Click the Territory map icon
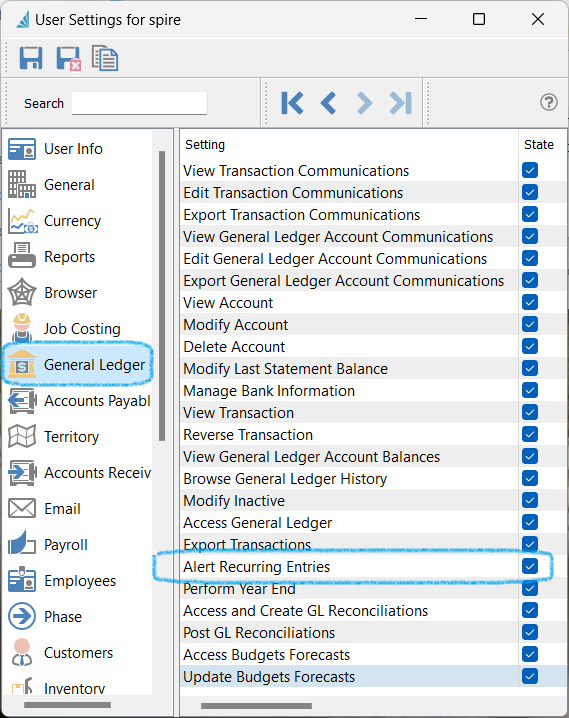 pos(22,436)
